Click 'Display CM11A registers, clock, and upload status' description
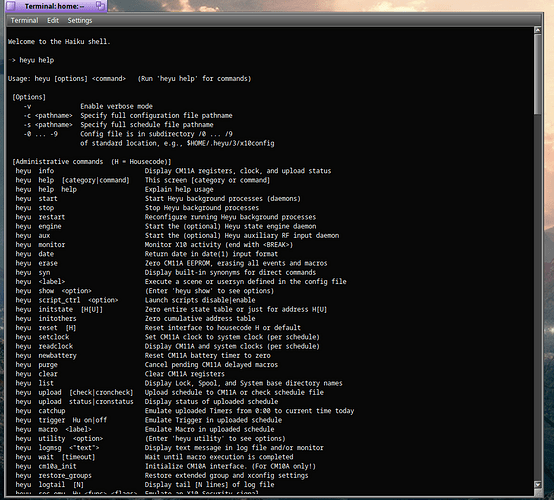 click(238, 171)
